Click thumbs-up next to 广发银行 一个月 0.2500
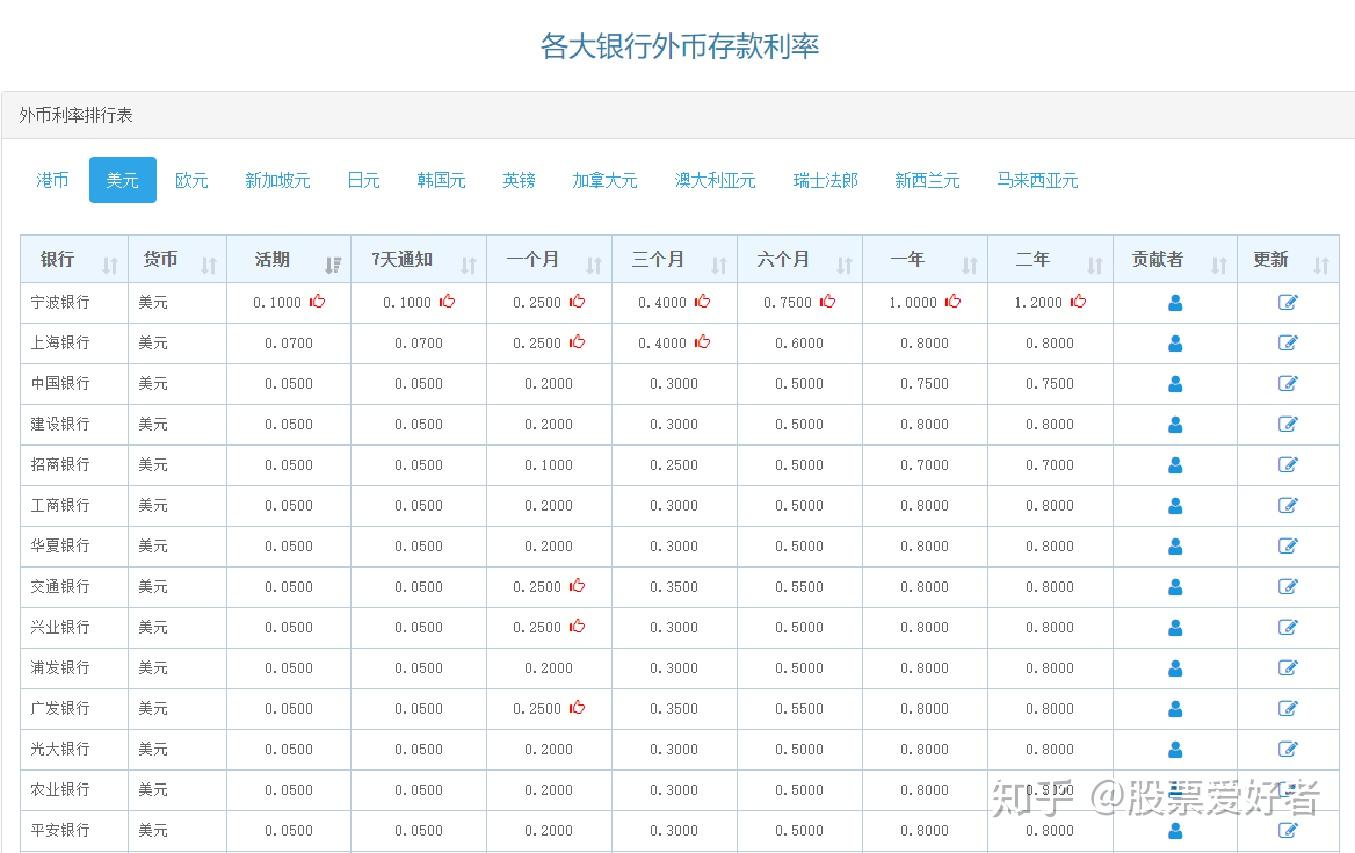This screenshot has width=1355, height=853. click(577, 707)
